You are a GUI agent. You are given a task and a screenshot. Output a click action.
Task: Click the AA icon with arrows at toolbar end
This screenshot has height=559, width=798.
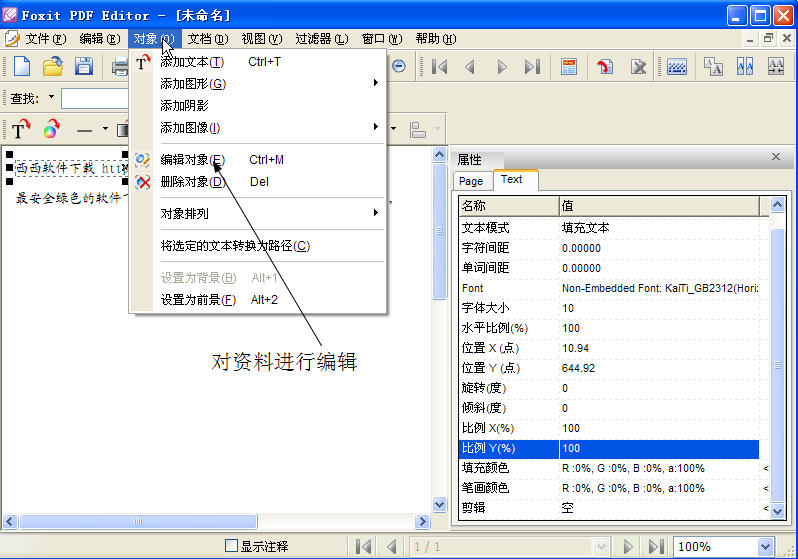(x=776, y=67)
